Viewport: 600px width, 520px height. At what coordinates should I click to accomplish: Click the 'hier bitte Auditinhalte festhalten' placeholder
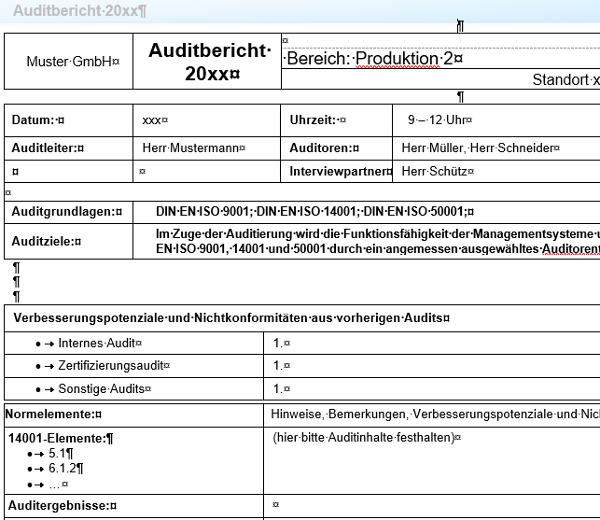click(364, 437)
